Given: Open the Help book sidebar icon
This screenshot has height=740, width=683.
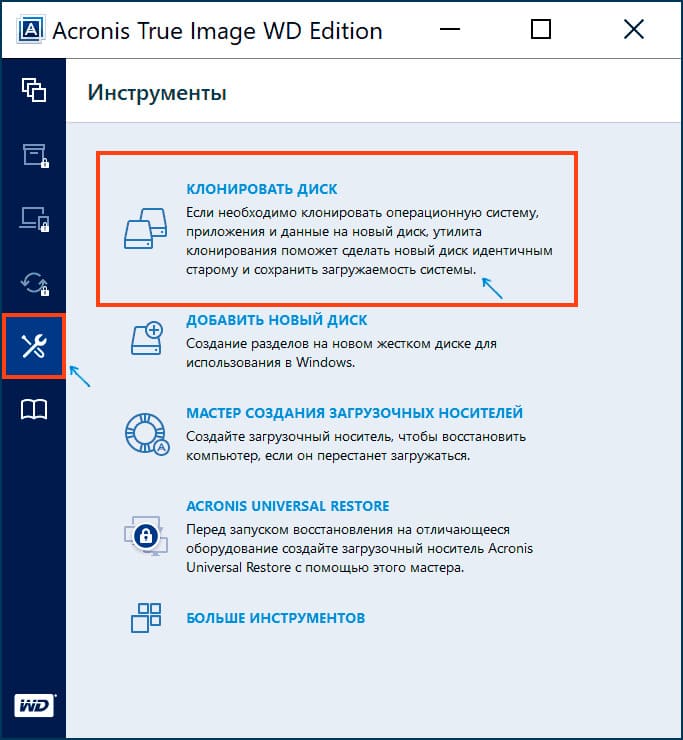Looking at the screenshot, I should [34, 409].
